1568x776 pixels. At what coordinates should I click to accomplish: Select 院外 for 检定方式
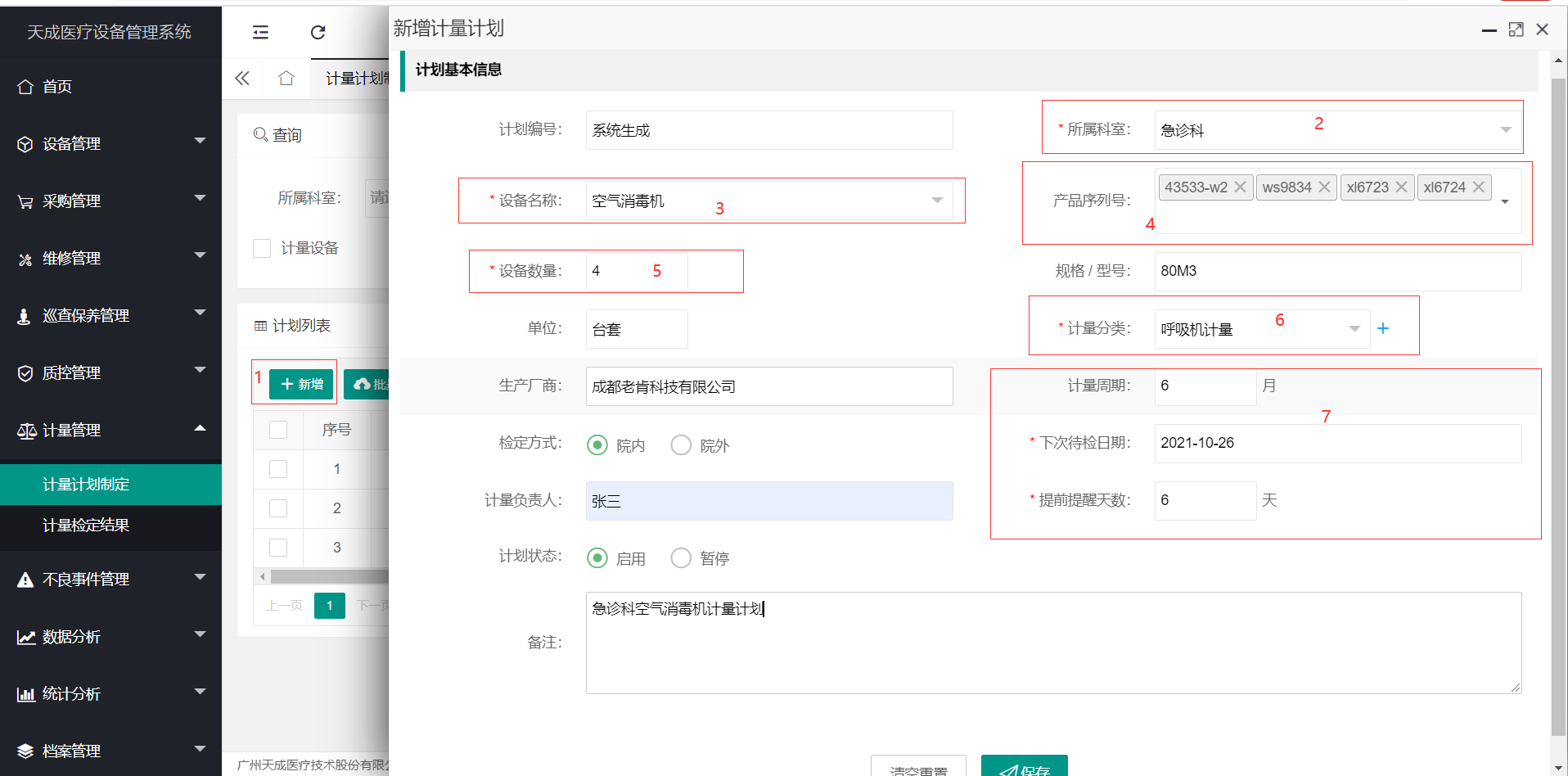click(x=681, y=444)
